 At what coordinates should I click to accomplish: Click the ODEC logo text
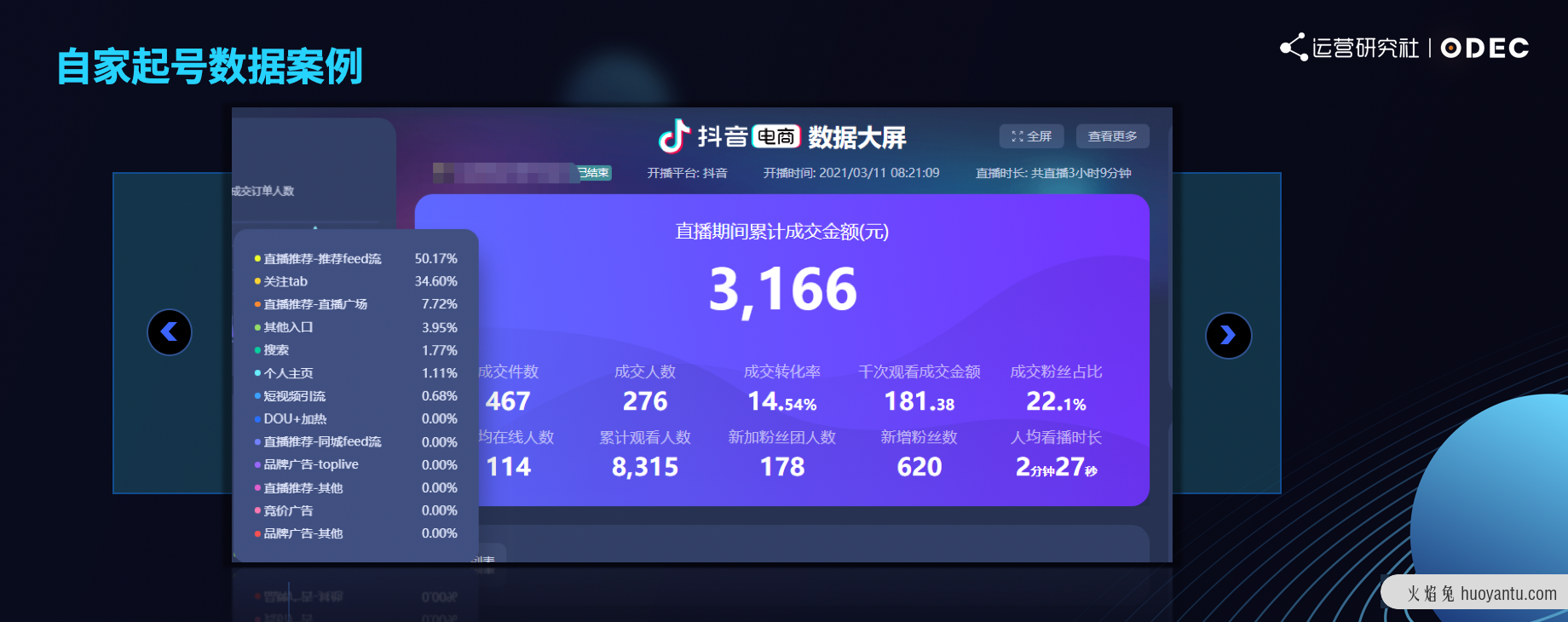[1484, 48]
